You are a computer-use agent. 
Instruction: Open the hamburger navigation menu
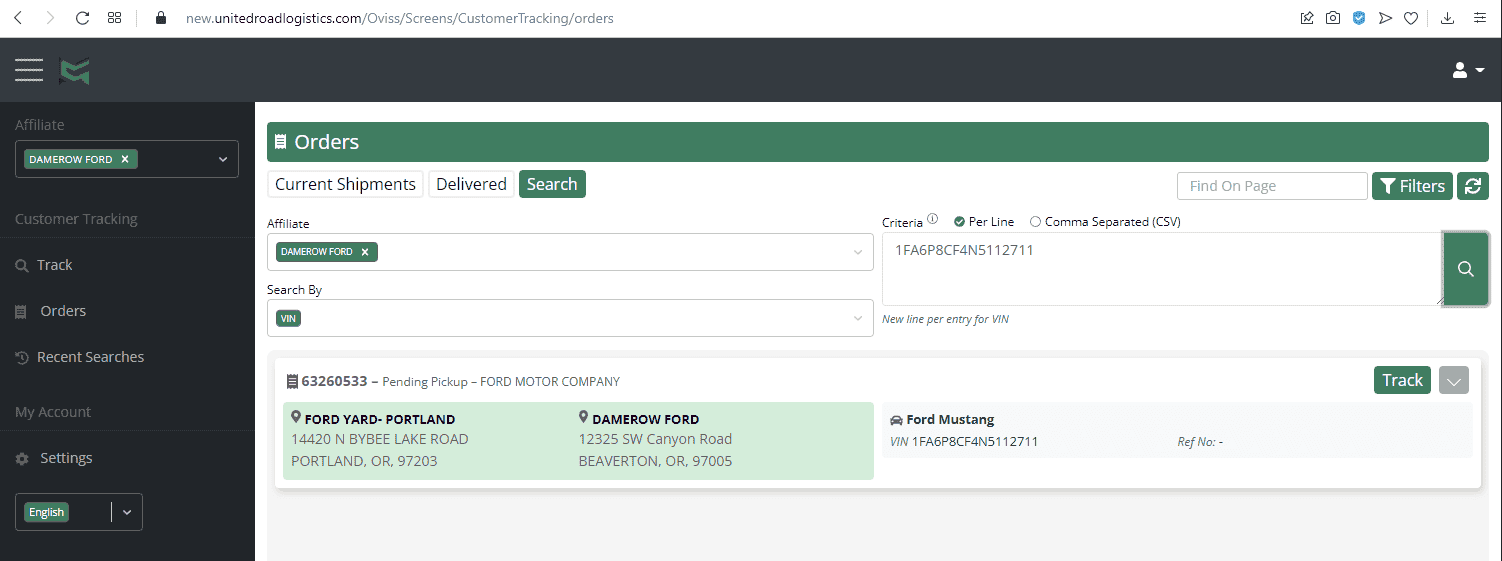coord(29,70)
